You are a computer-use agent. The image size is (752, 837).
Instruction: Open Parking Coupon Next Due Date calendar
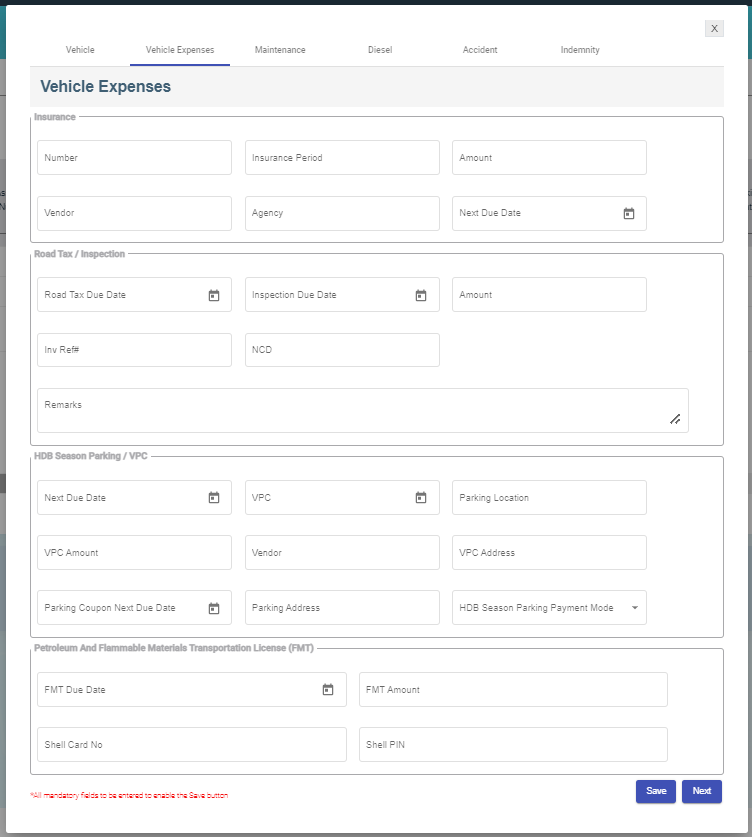213,608
